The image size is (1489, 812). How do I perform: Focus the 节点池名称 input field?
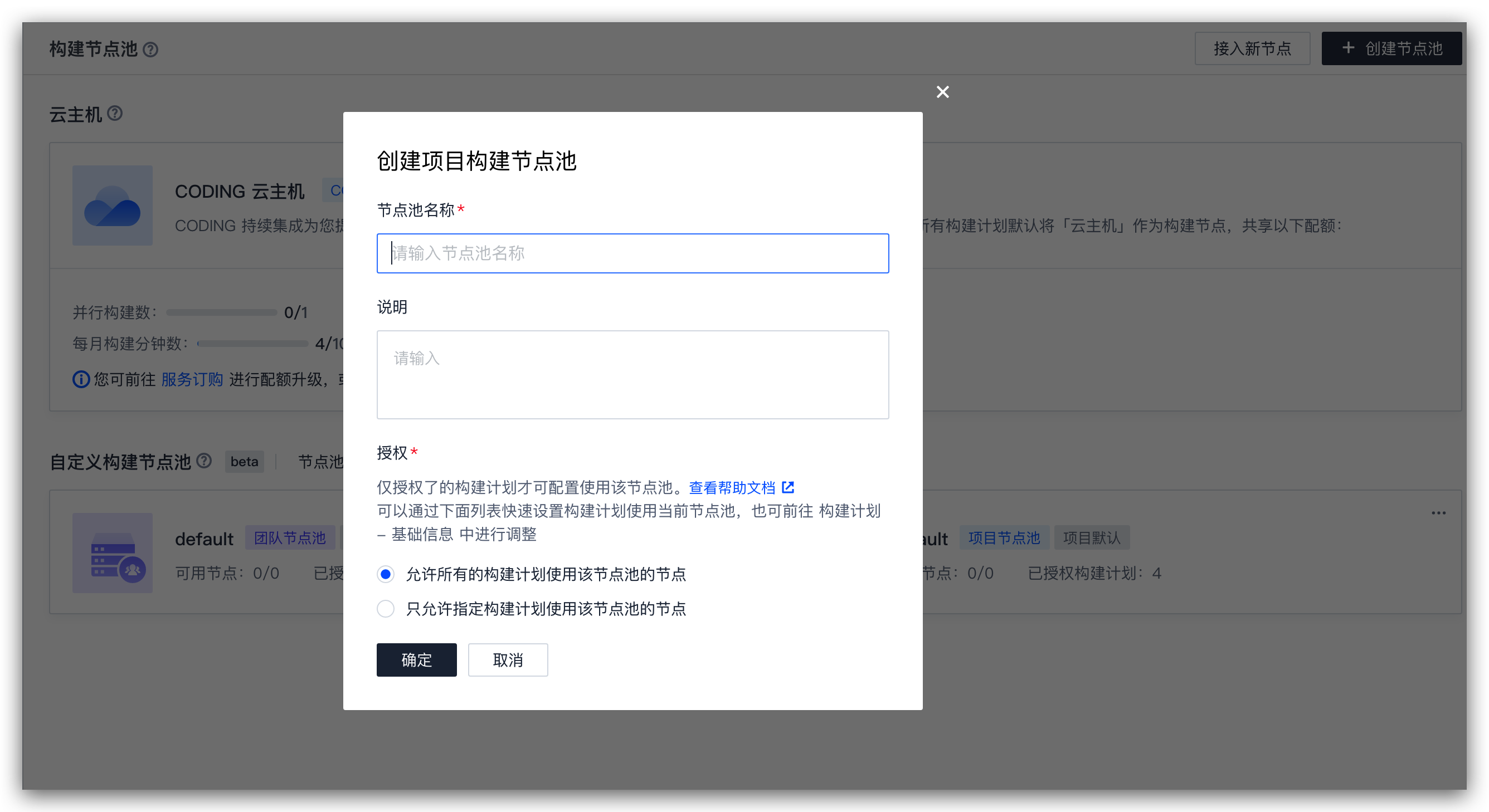click(632, 253)
